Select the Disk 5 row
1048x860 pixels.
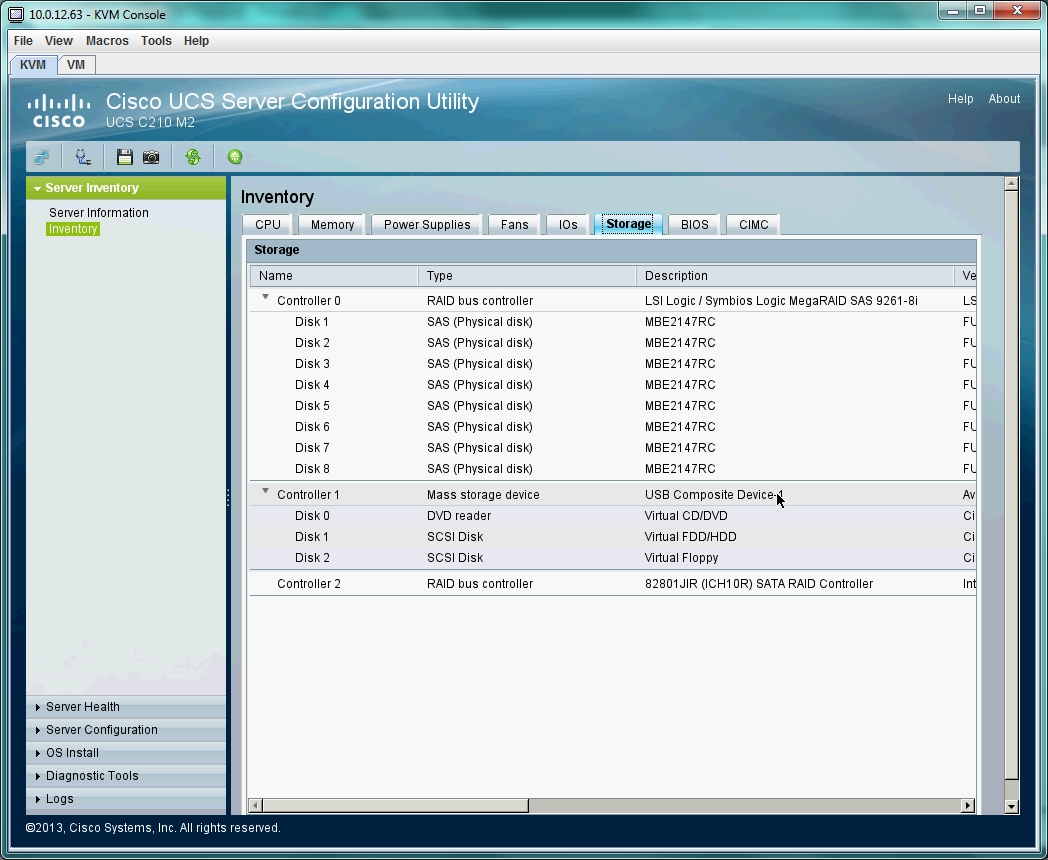pyautogui.click(x=613, y=406)
